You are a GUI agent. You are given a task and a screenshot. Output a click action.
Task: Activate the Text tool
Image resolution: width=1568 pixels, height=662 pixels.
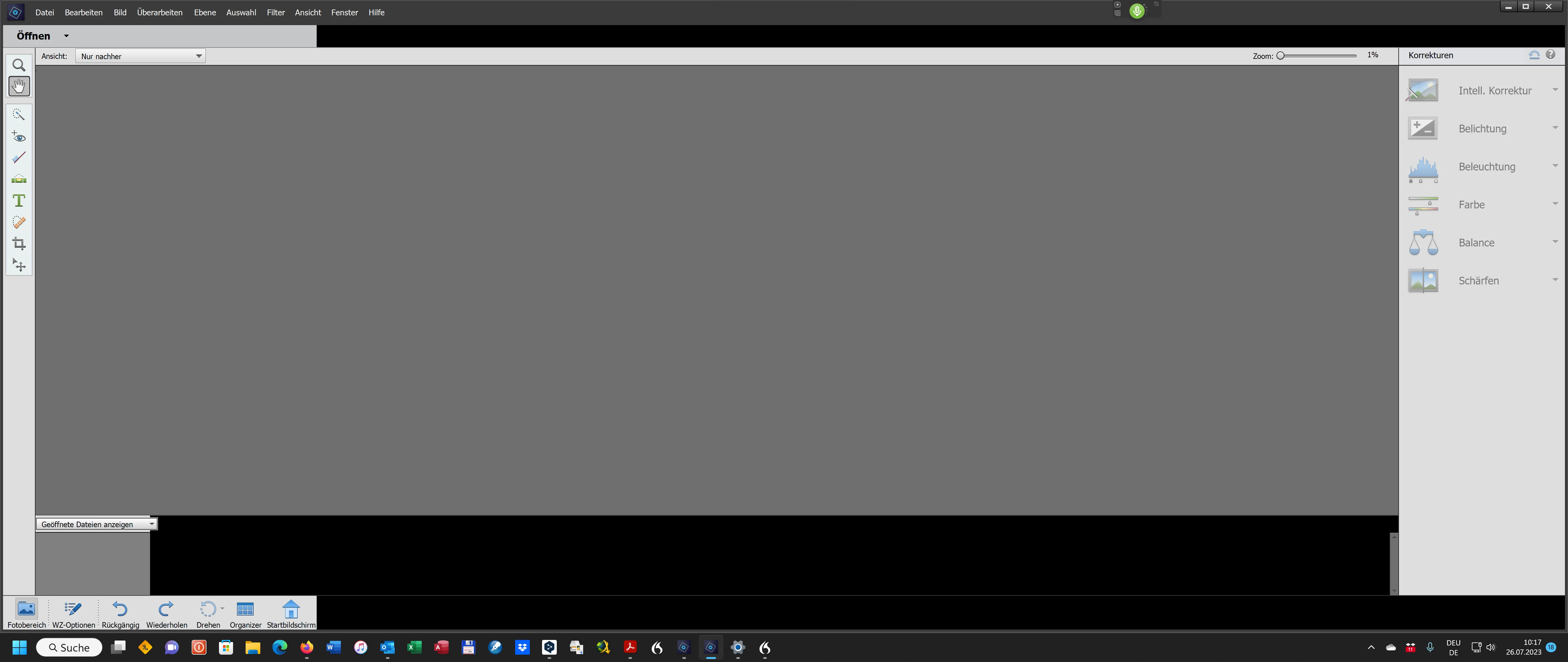tap(19, 200)
